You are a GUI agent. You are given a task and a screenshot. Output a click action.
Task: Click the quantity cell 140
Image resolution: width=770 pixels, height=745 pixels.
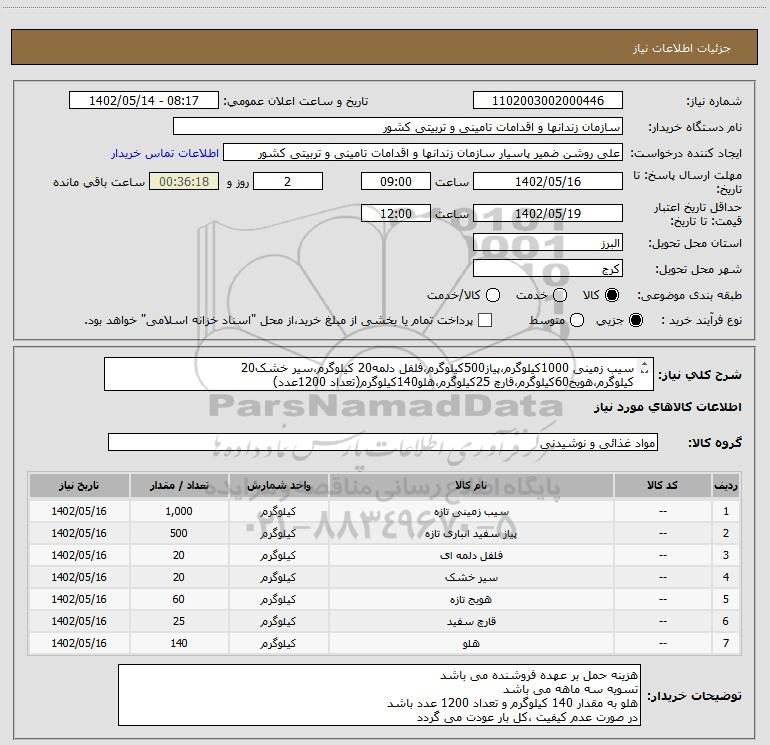[179, 643]
